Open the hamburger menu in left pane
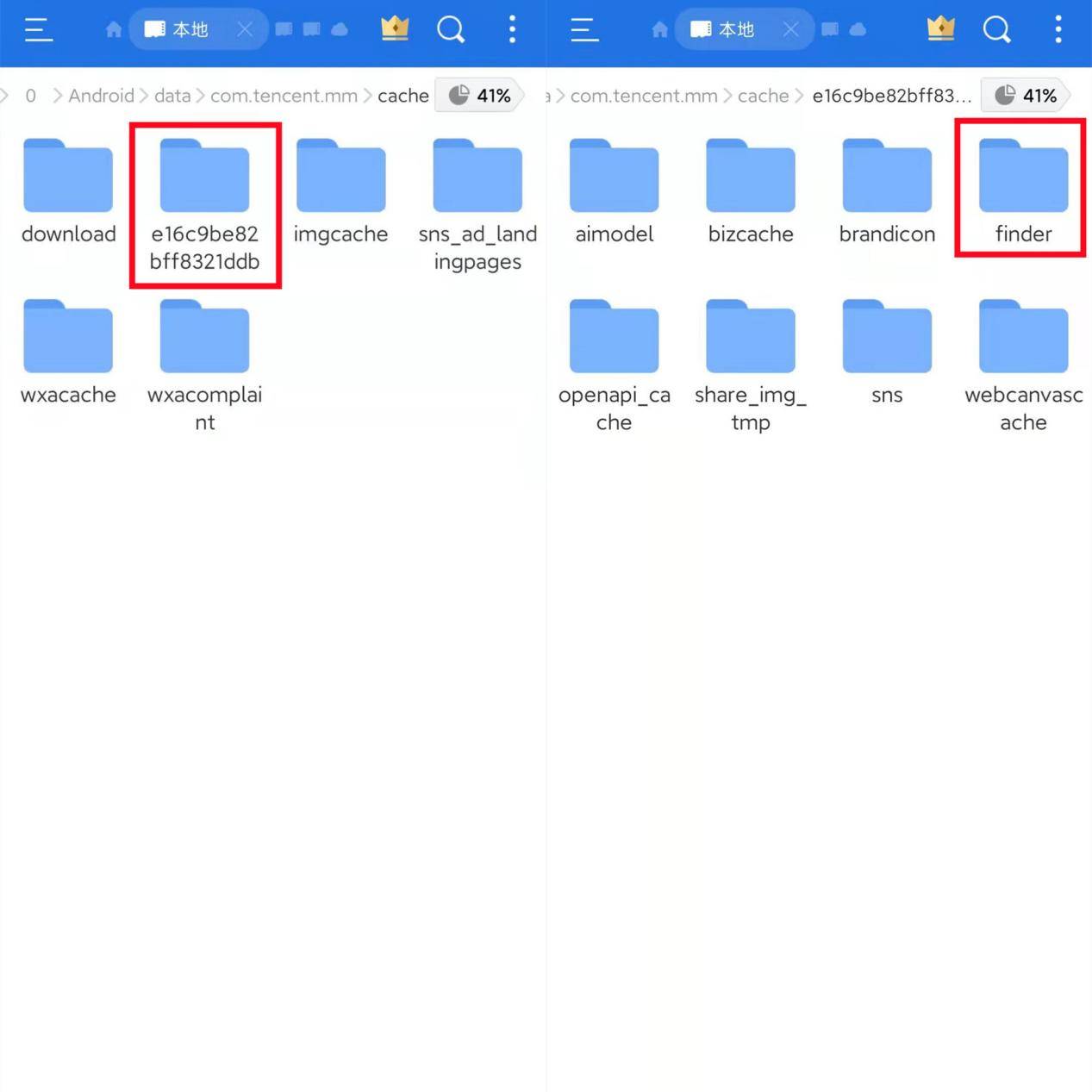This screenshot has height=1092, width=1092. point(39,30)
